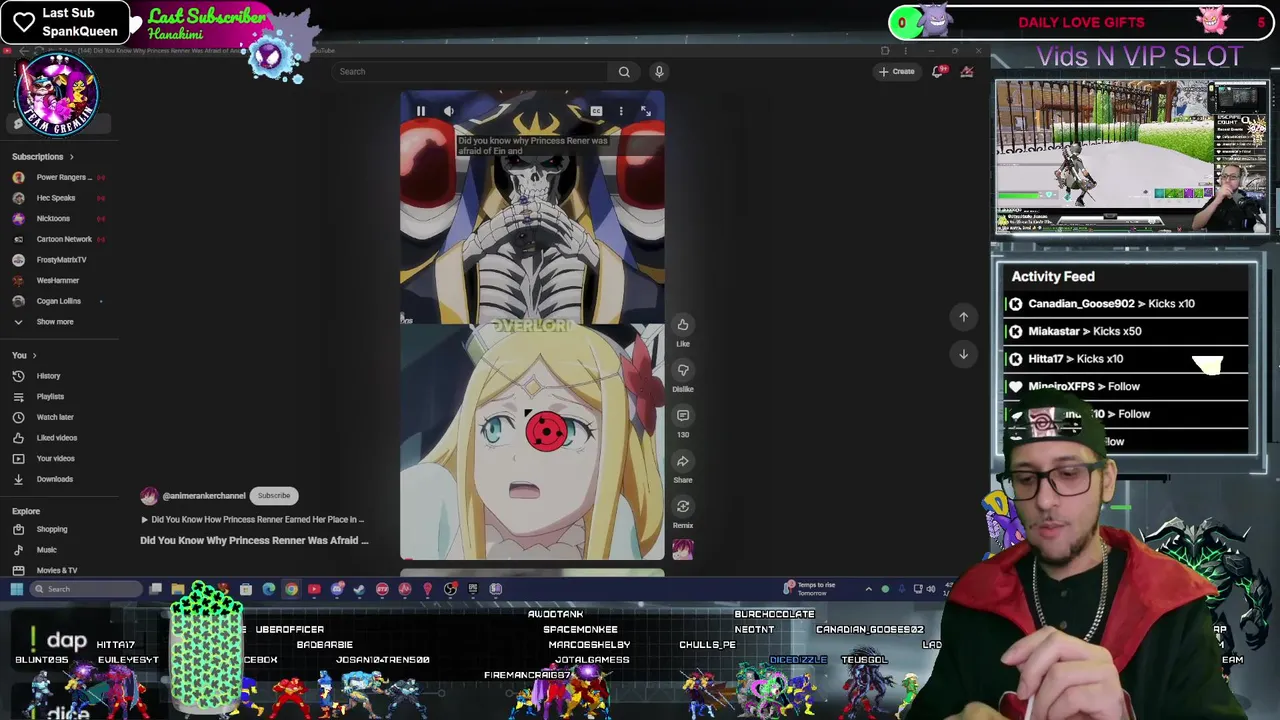Image resolution: width=1280 pixels, height=720 pixels.
Task: Open the weather widget on the taskbar
Action: (810, 589)
